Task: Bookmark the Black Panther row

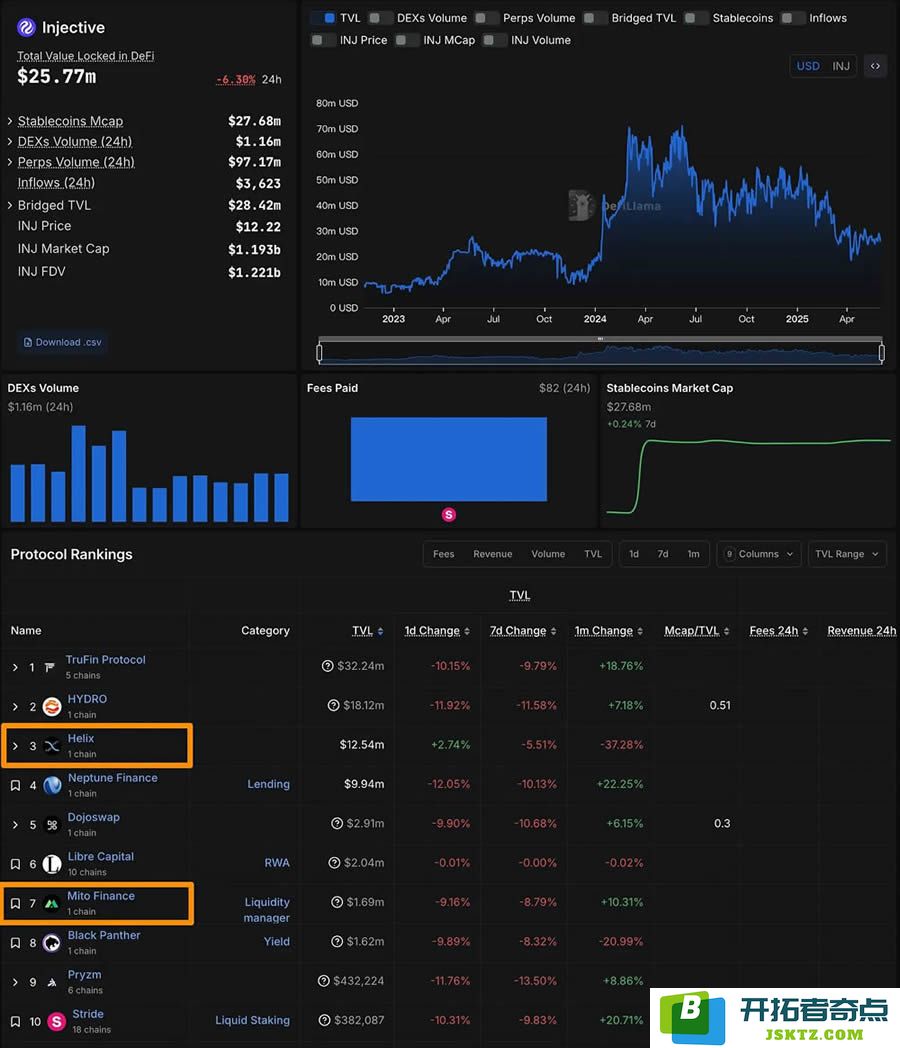Action: pyautogui.click(x=15, y=943)
